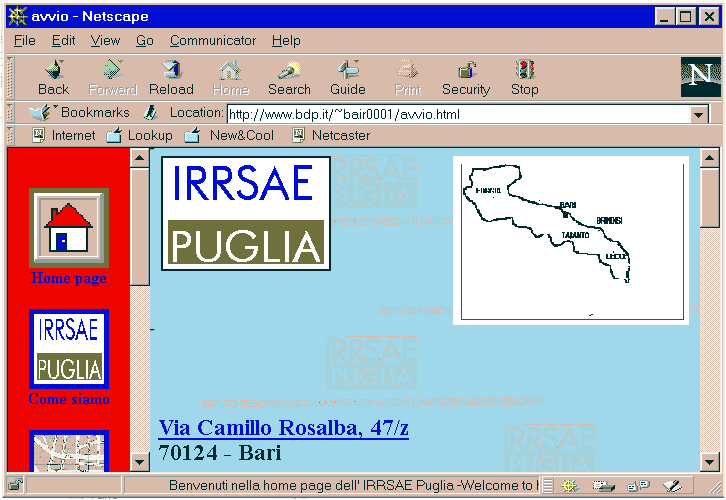Click the security lock icon in status bar
726x500 pixels.
point(15,485)
